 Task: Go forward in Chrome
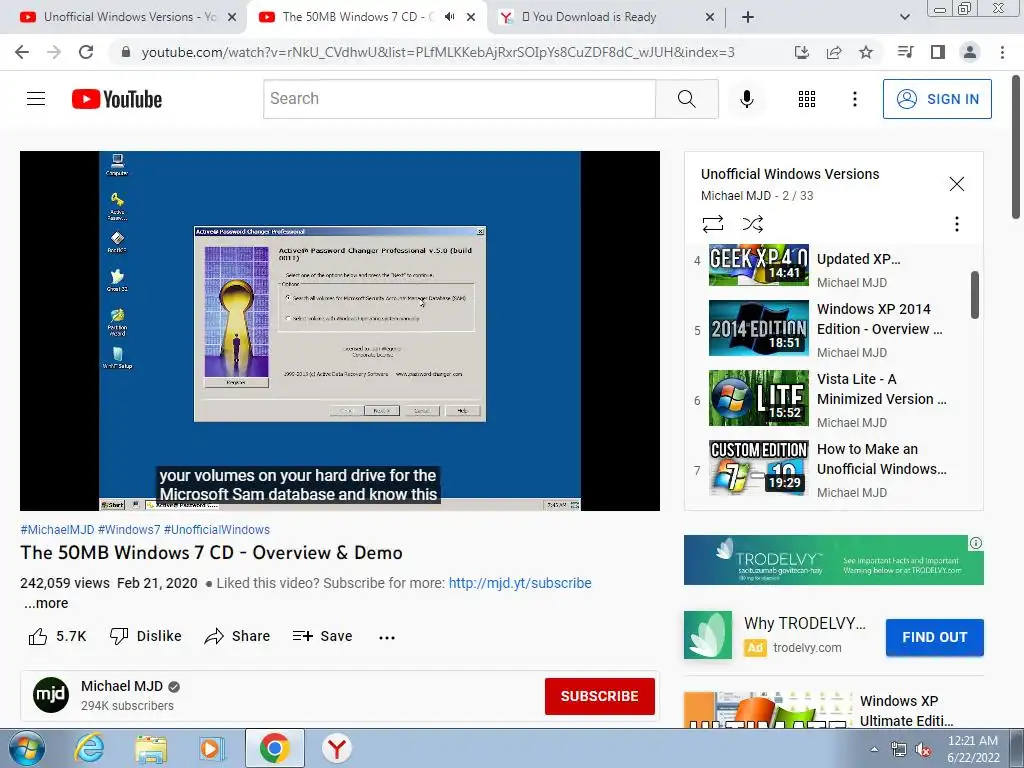[54, 52]
